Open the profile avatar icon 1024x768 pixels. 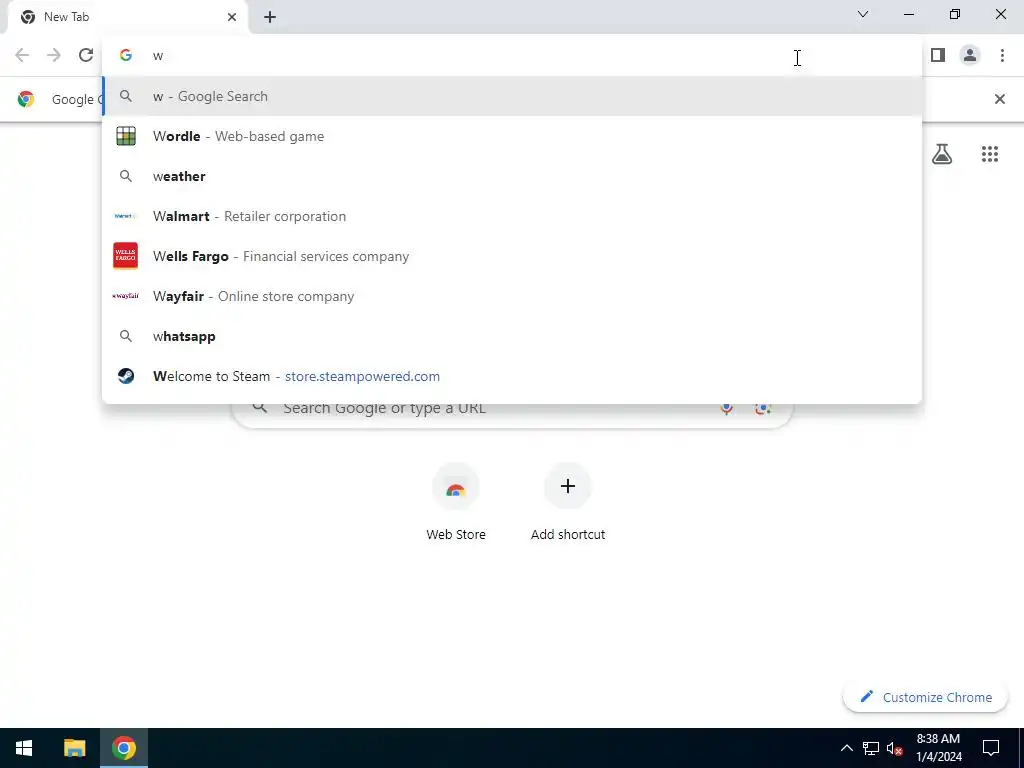pos(970,56)
